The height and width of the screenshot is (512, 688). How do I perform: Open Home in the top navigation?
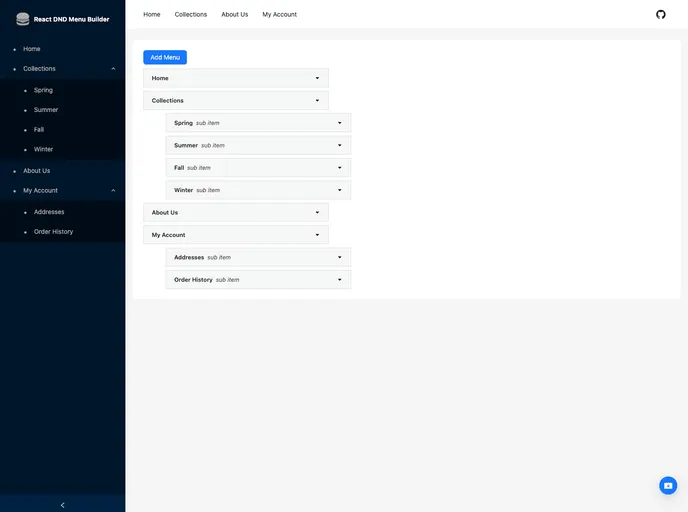pos(152,14)
